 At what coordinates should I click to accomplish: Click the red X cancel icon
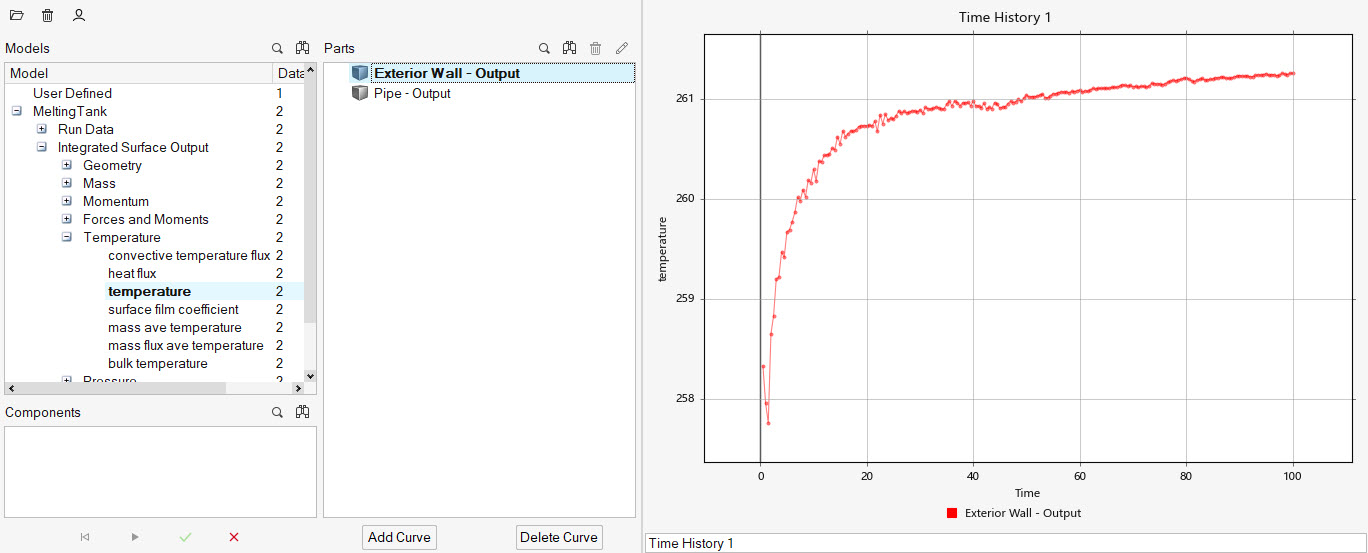pos(234,537)
